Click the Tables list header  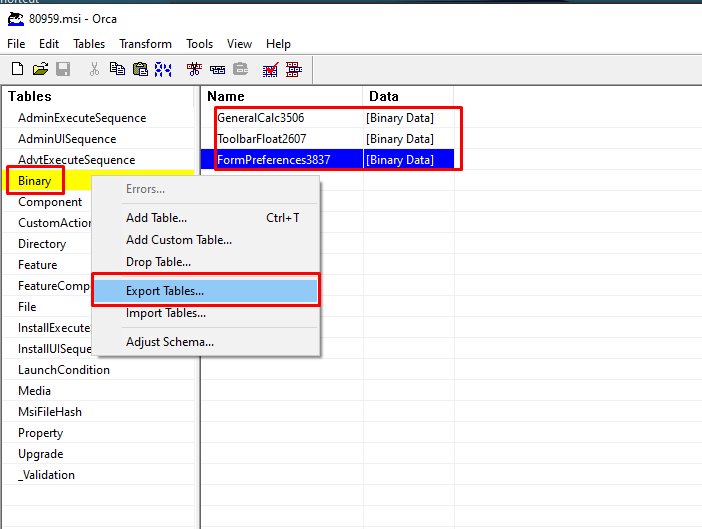point(98,96)
